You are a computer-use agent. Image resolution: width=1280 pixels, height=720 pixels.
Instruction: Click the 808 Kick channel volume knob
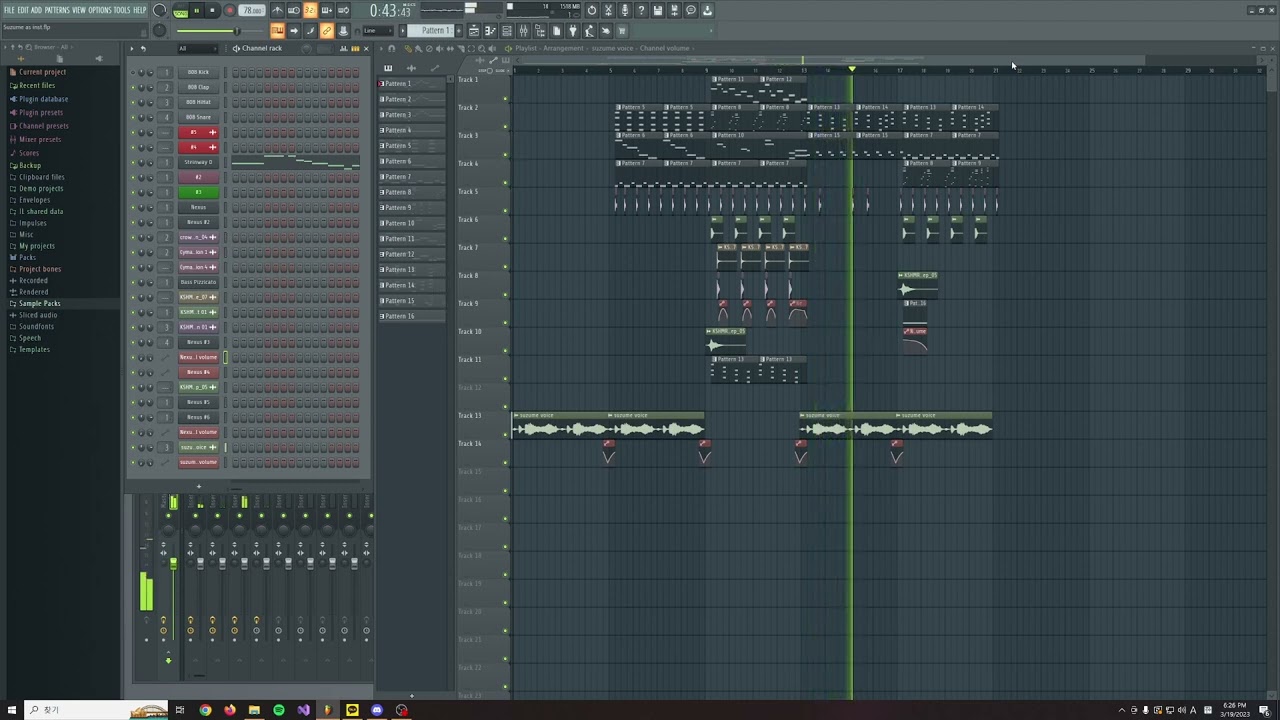[x=150, y=72]
